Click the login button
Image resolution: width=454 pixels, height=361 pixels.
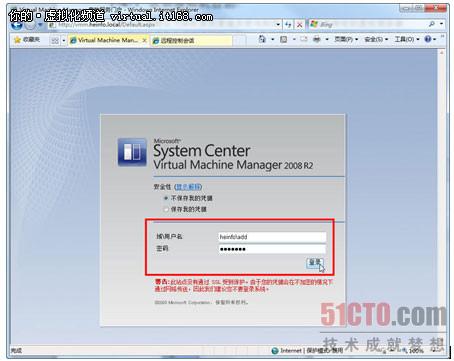point(315,263)
